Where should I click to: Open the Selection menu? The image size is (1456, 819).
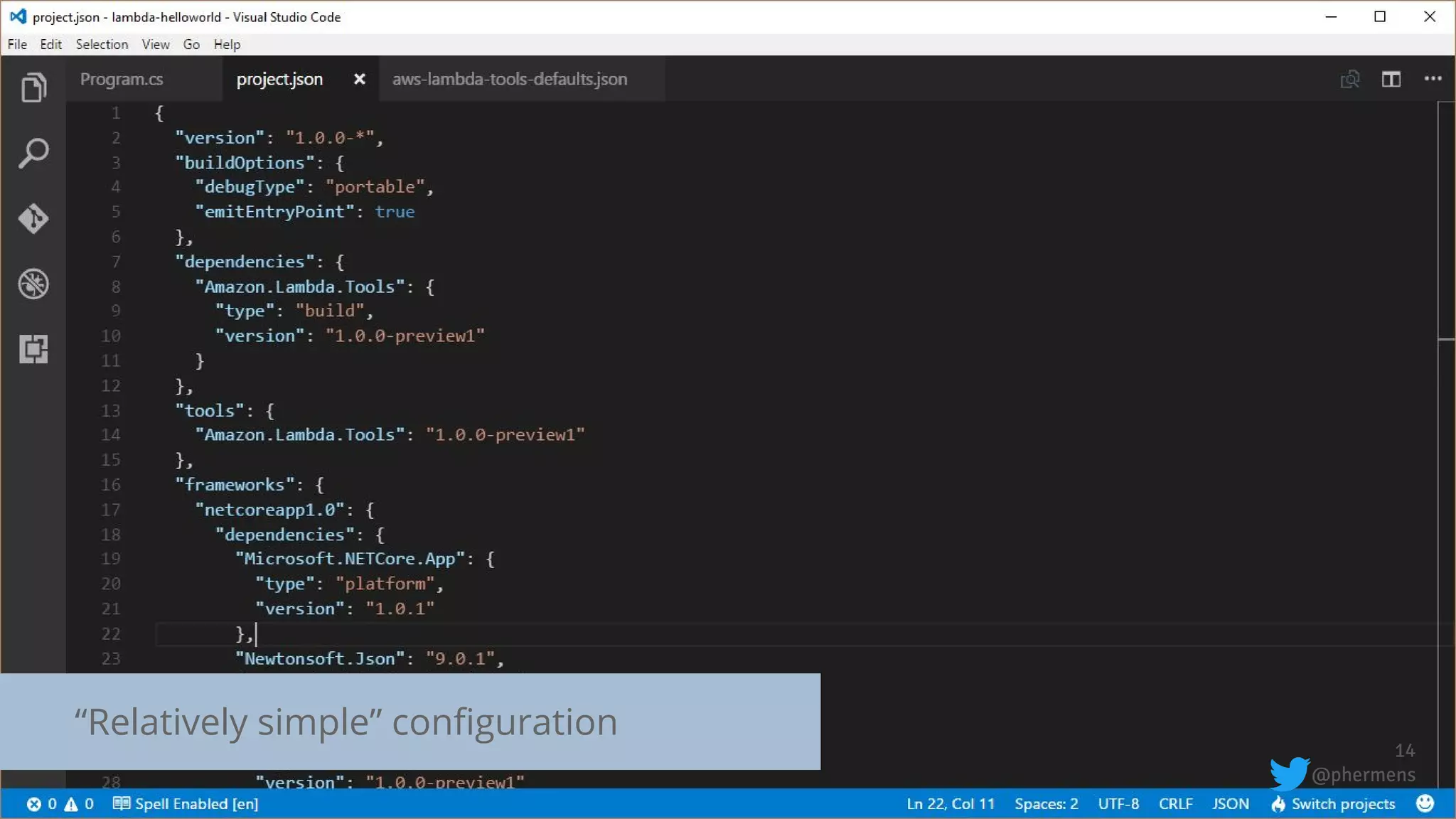pos(102,44)
